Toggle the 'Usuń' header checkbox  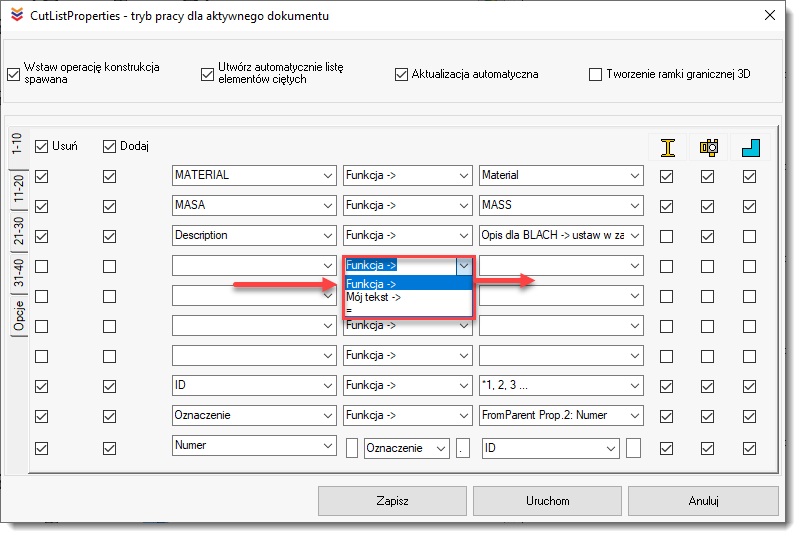pyautogui.click(x=41, y=147)
